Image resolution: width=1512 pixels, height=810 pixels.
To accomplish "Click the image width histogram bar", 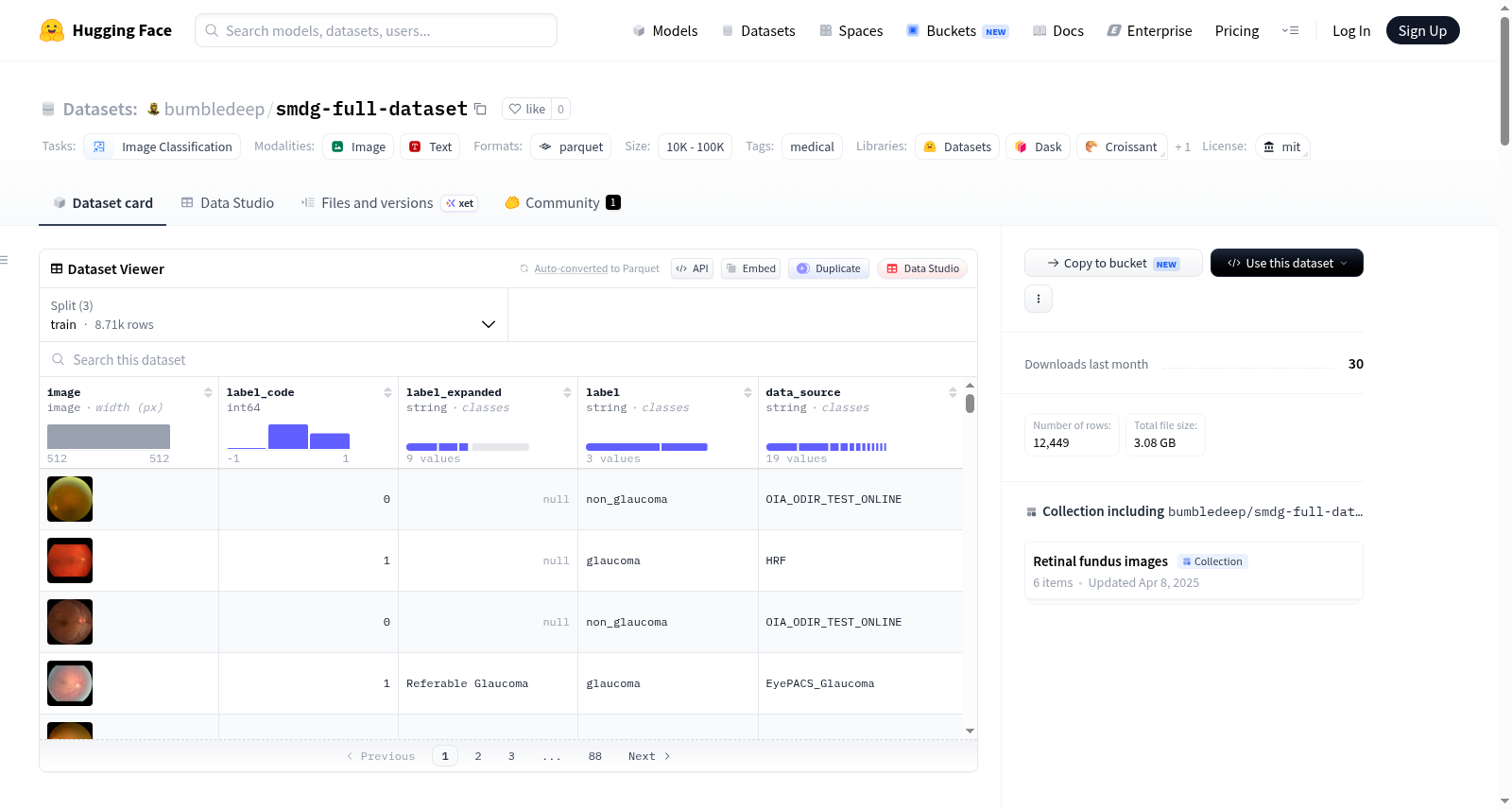I will (x=109, y=437).
